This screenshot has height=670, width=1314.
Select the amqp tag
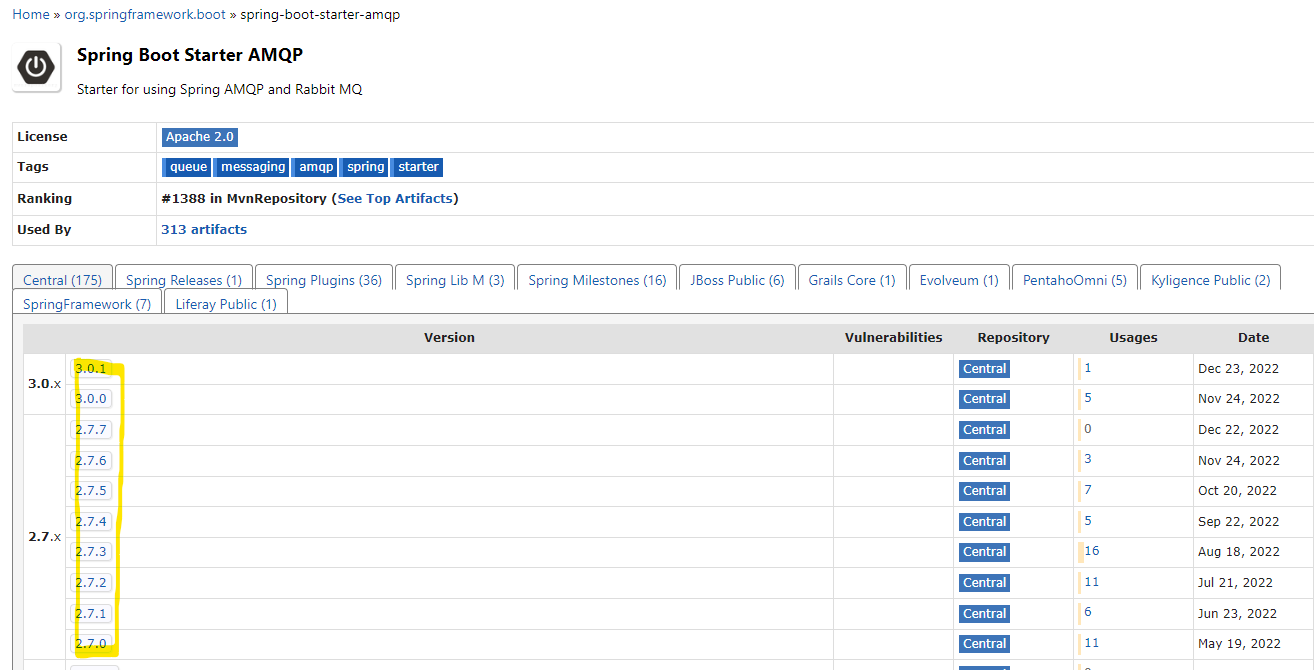[316, 167]
